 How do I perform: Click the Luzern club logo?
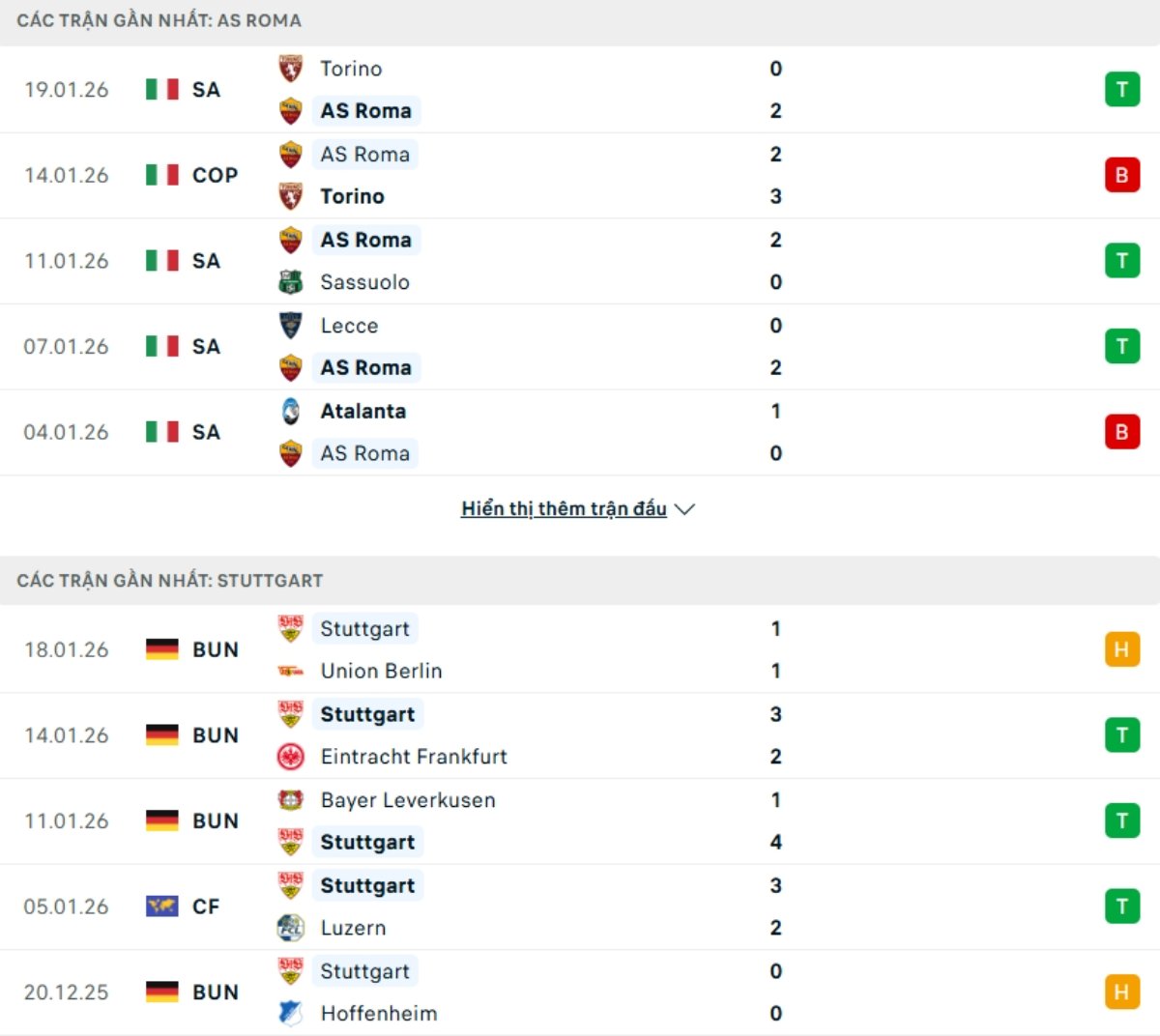(292, 927)
